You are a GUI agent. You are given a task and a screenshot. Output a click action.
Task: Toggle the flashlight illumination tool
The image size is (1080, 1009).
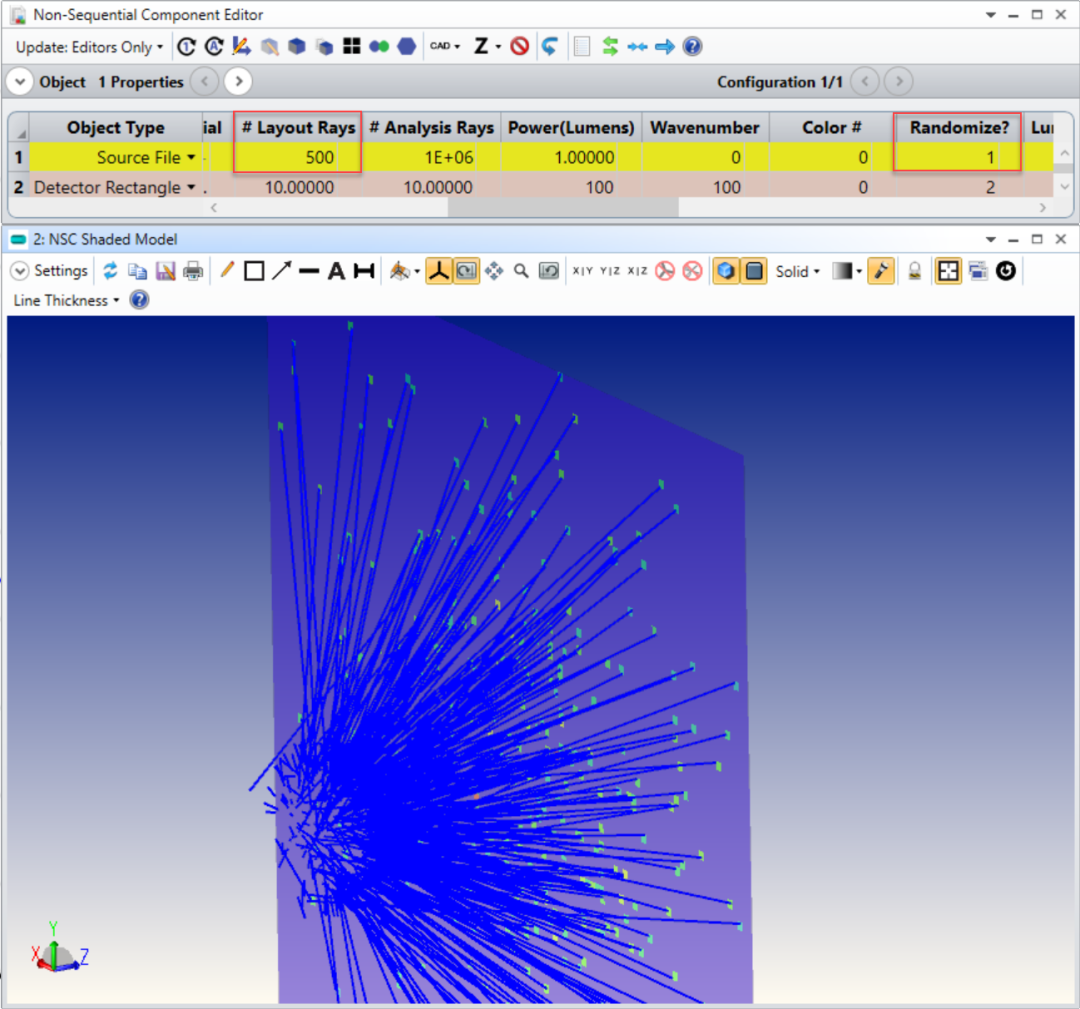coord(881,270)
